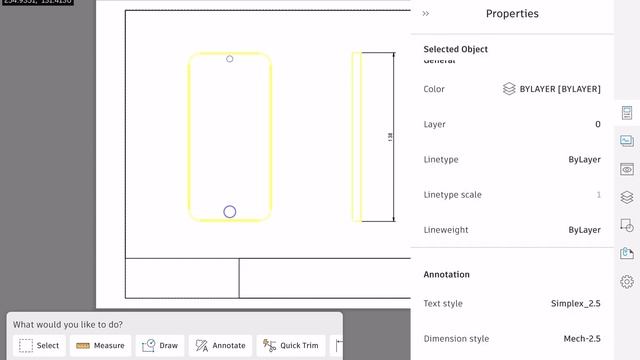640x360 pixels.
Task: Open the Layers stack icon in the sidebar
Action: pyautogui.click(x=627, y=198)
